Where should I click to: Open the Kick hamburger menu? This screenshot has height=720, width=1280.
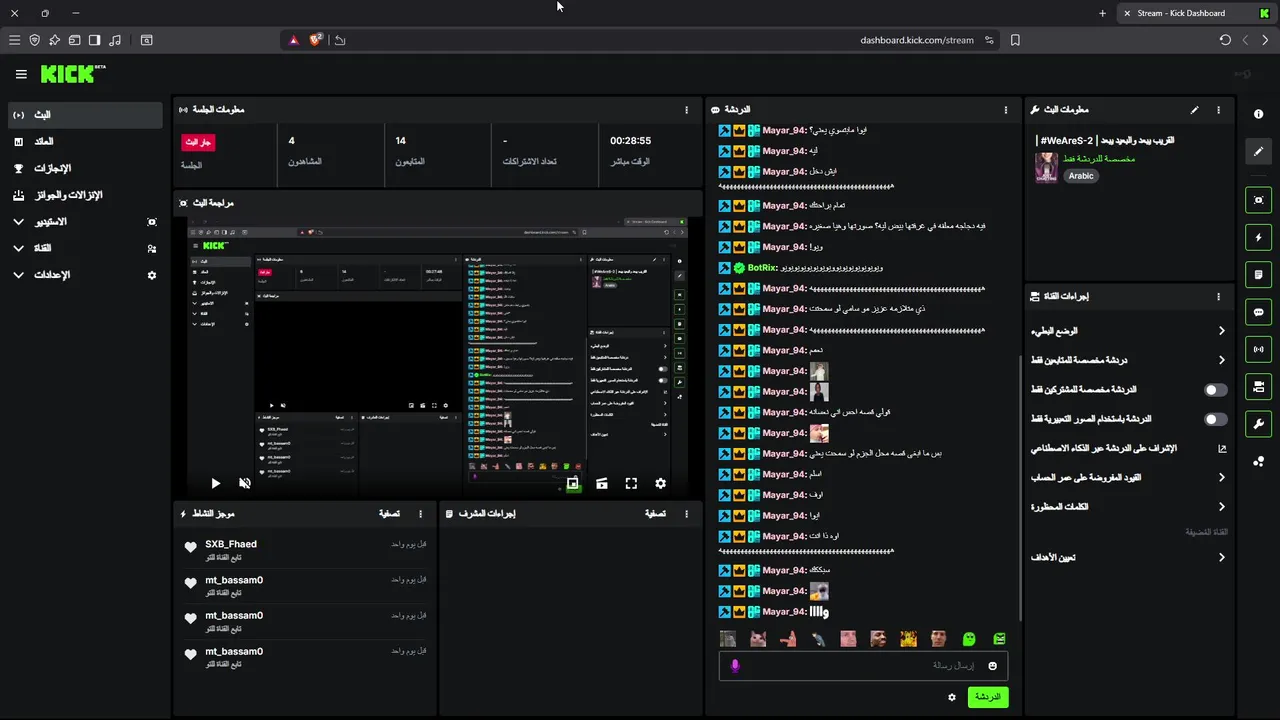point(21,74)
